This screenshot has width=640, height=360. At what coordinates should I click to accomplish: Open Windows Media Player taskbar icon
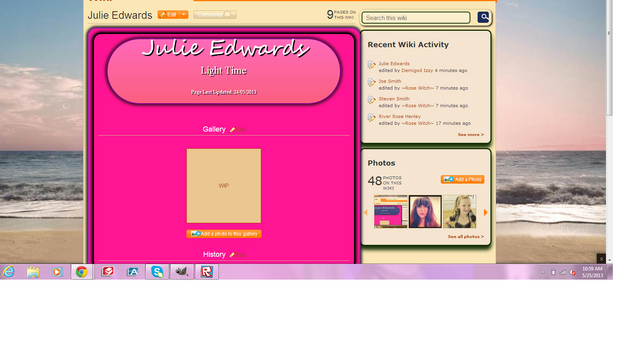(x=57, y=272)
